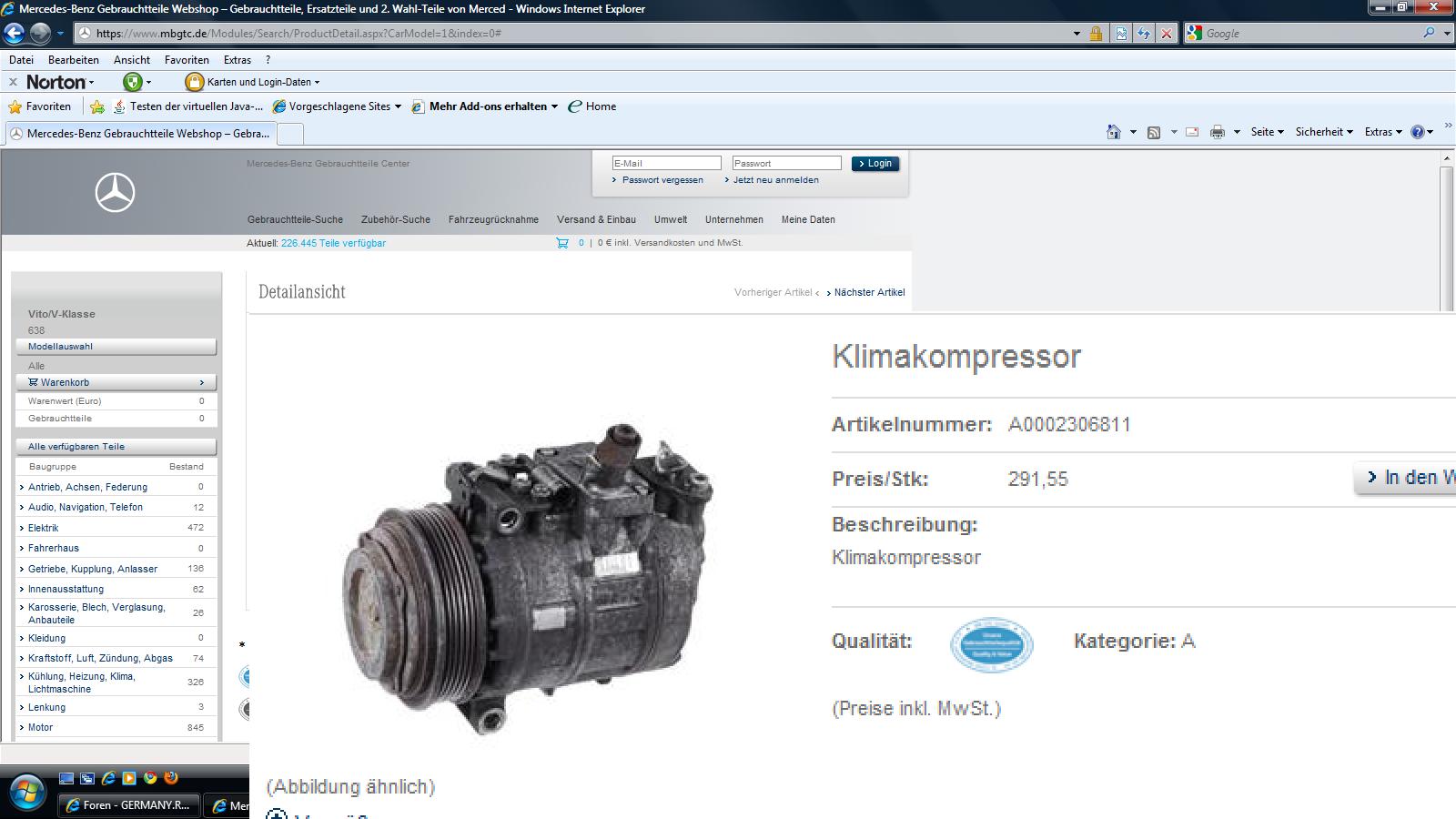The height and width of the screenshot is (819, 1456).
Task: Click the Norton Karten und Login-Daten icon
Action: [x=194, y=82]
